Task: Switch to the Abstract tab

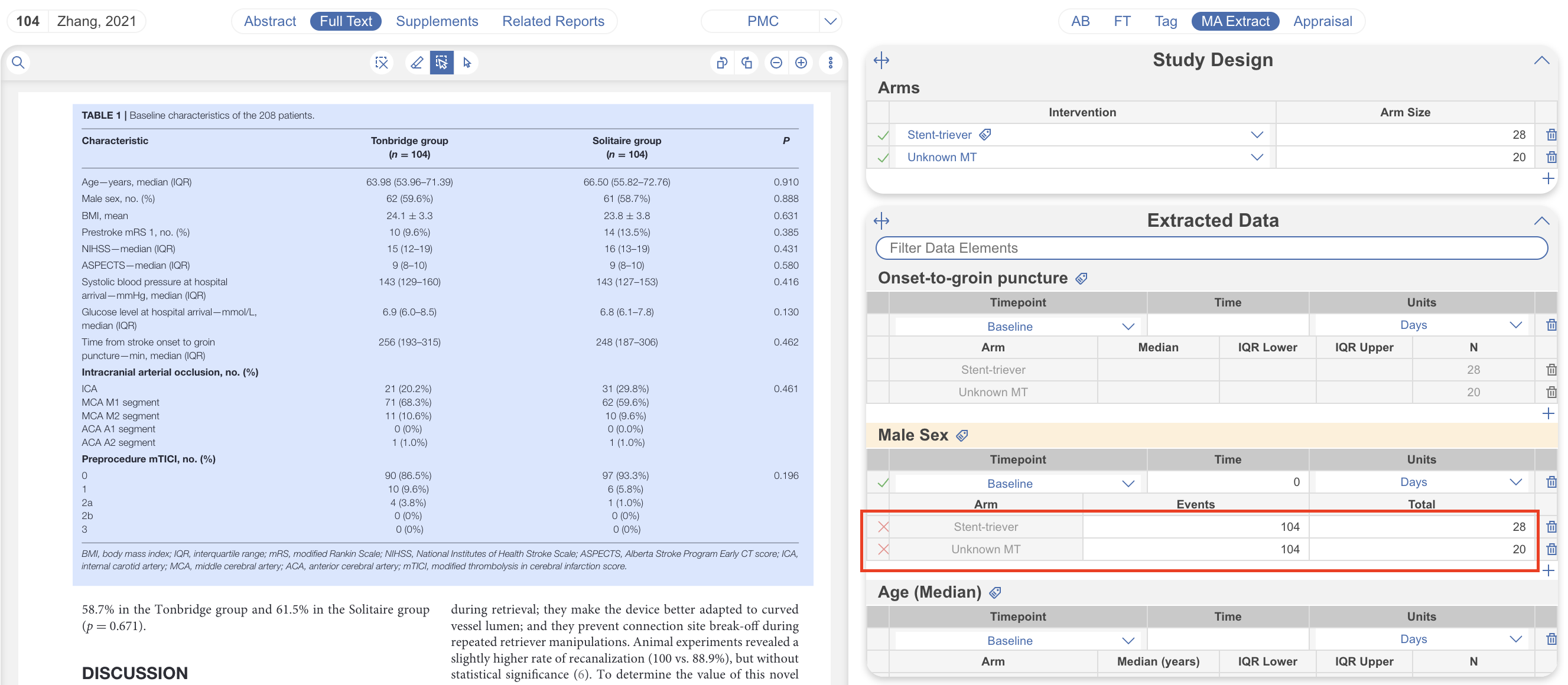Action: 269,21
